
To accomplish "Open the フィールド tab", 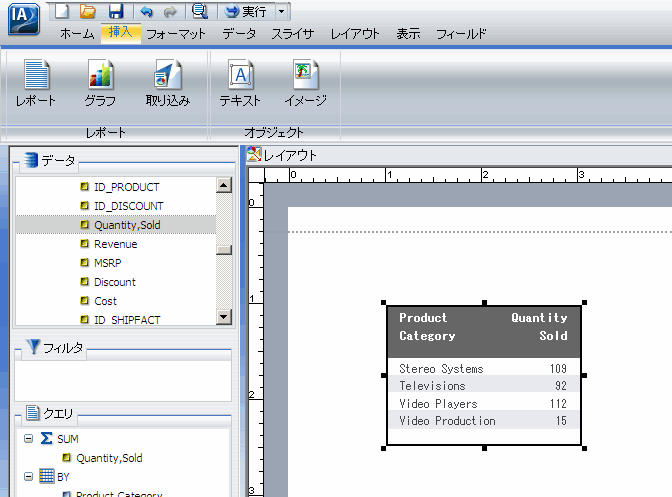I will [x=461, y=33].
